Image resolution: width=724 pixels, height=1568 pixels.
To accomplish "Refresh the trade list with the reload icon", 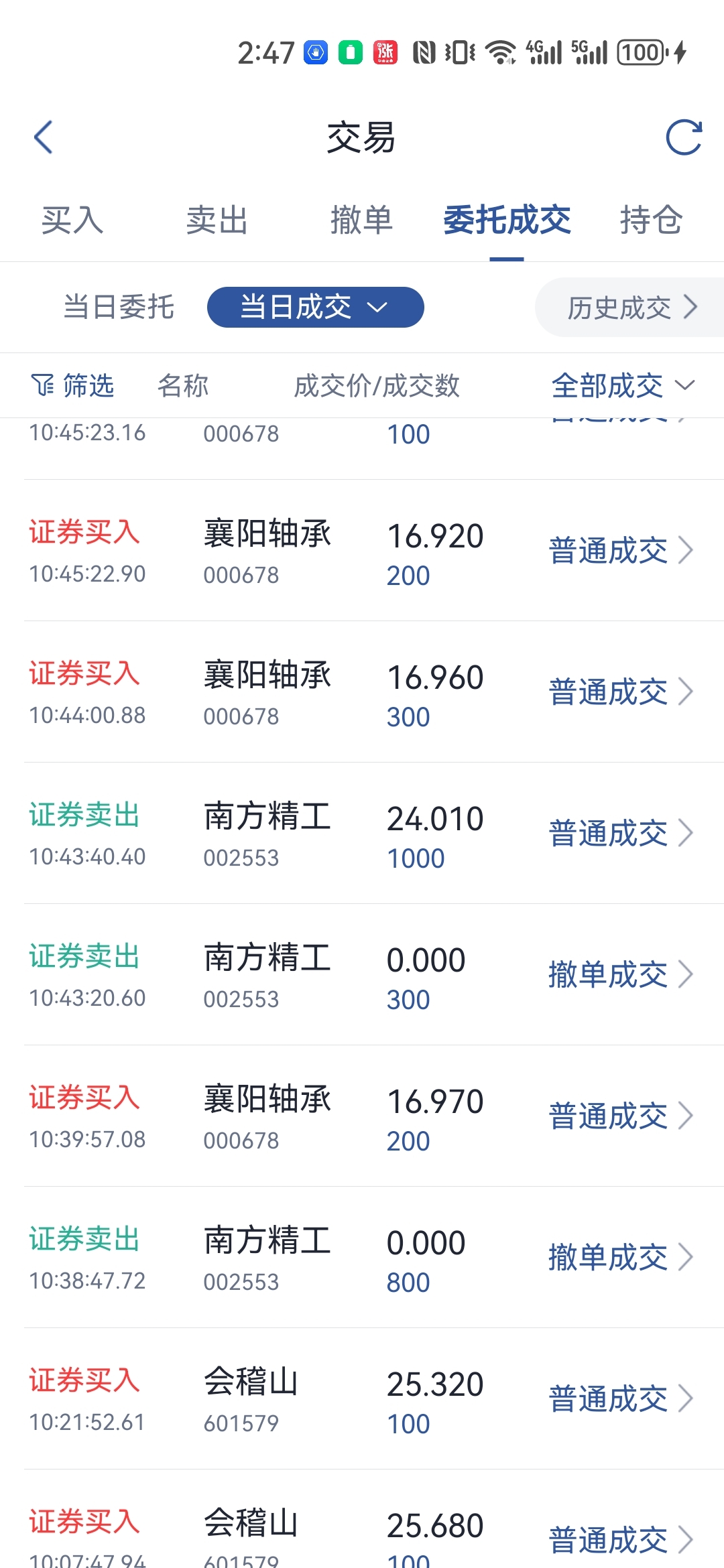I will pyautogui.click(x=684, y=137).
